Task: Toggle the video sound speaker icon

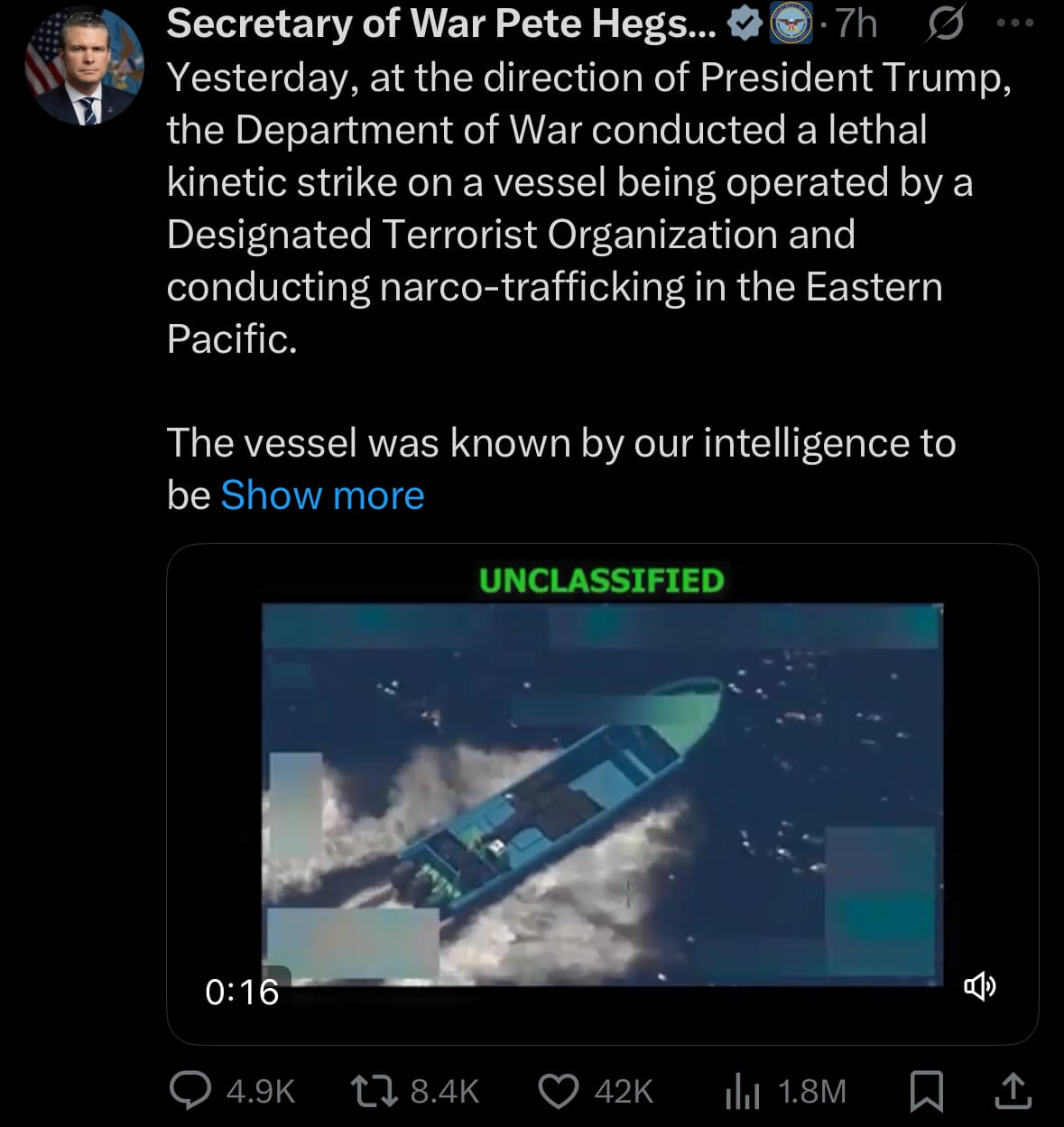Action: pyautogui.click(x=980, y=986)
